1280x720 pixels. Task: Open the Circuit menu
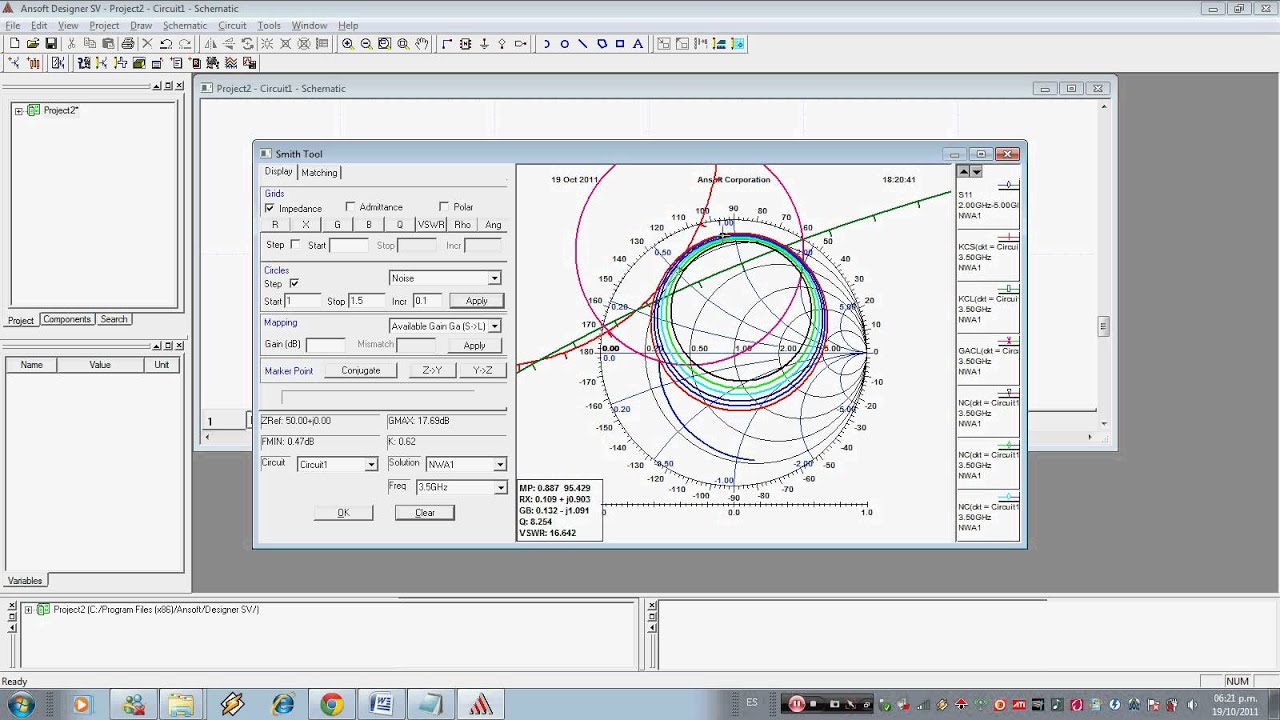[x=232, y=25]
